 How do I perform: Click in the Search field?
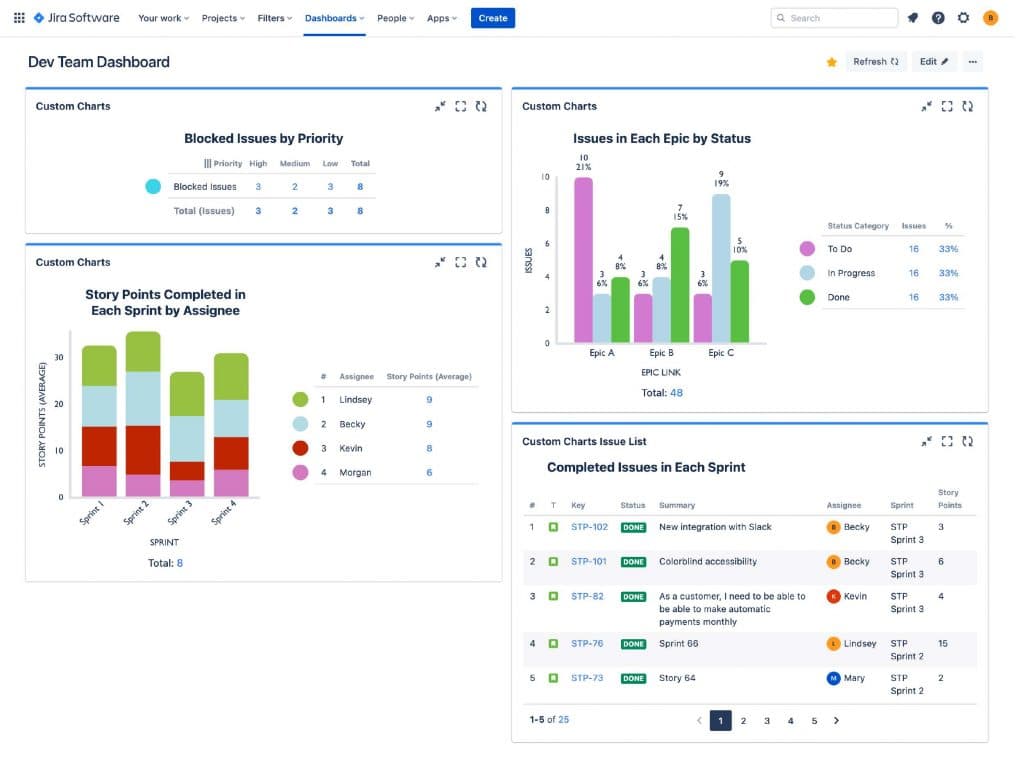point(834,18)
